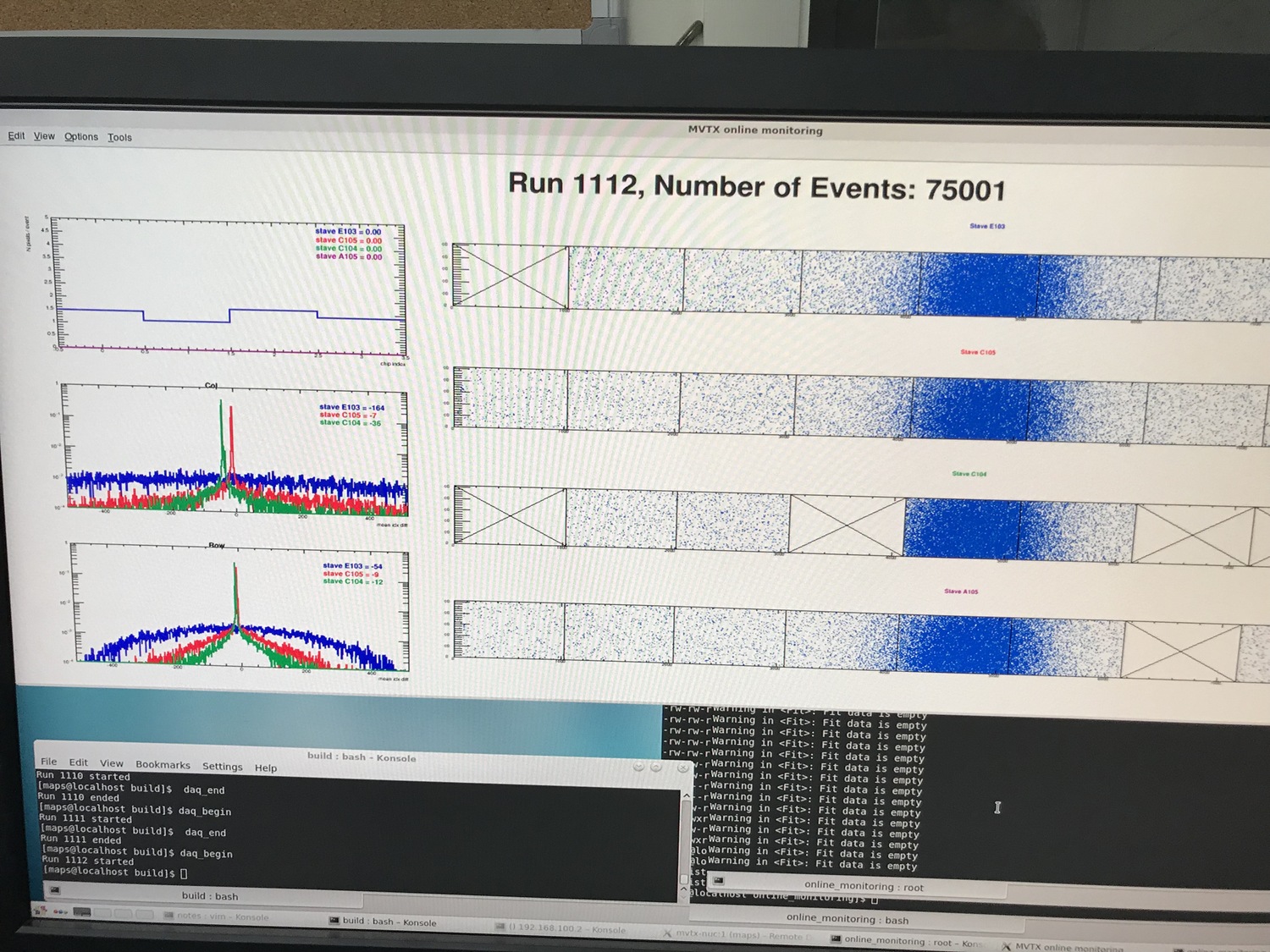Click the terminal icon on build : bash tab

tap(55, 890)
